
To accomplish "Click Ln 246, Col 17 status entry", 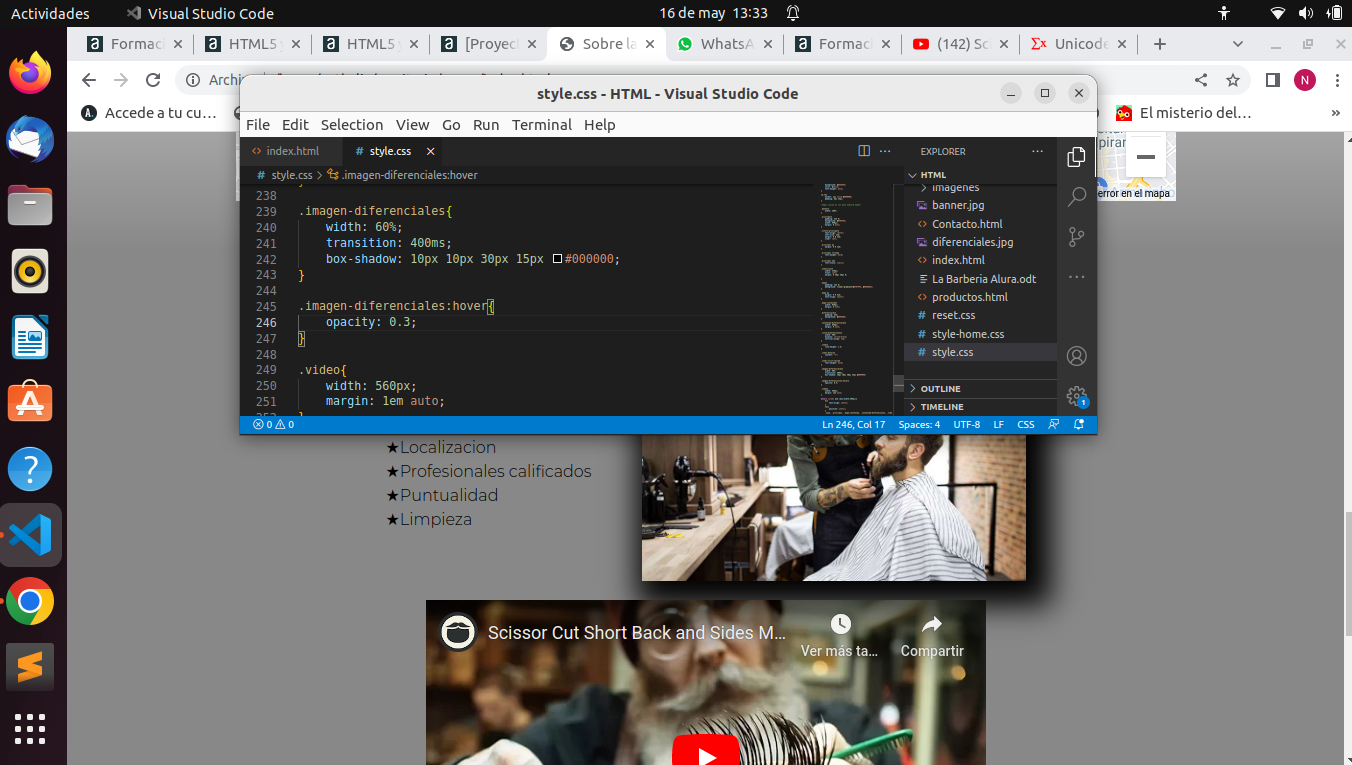I will (x=853, y=425).
